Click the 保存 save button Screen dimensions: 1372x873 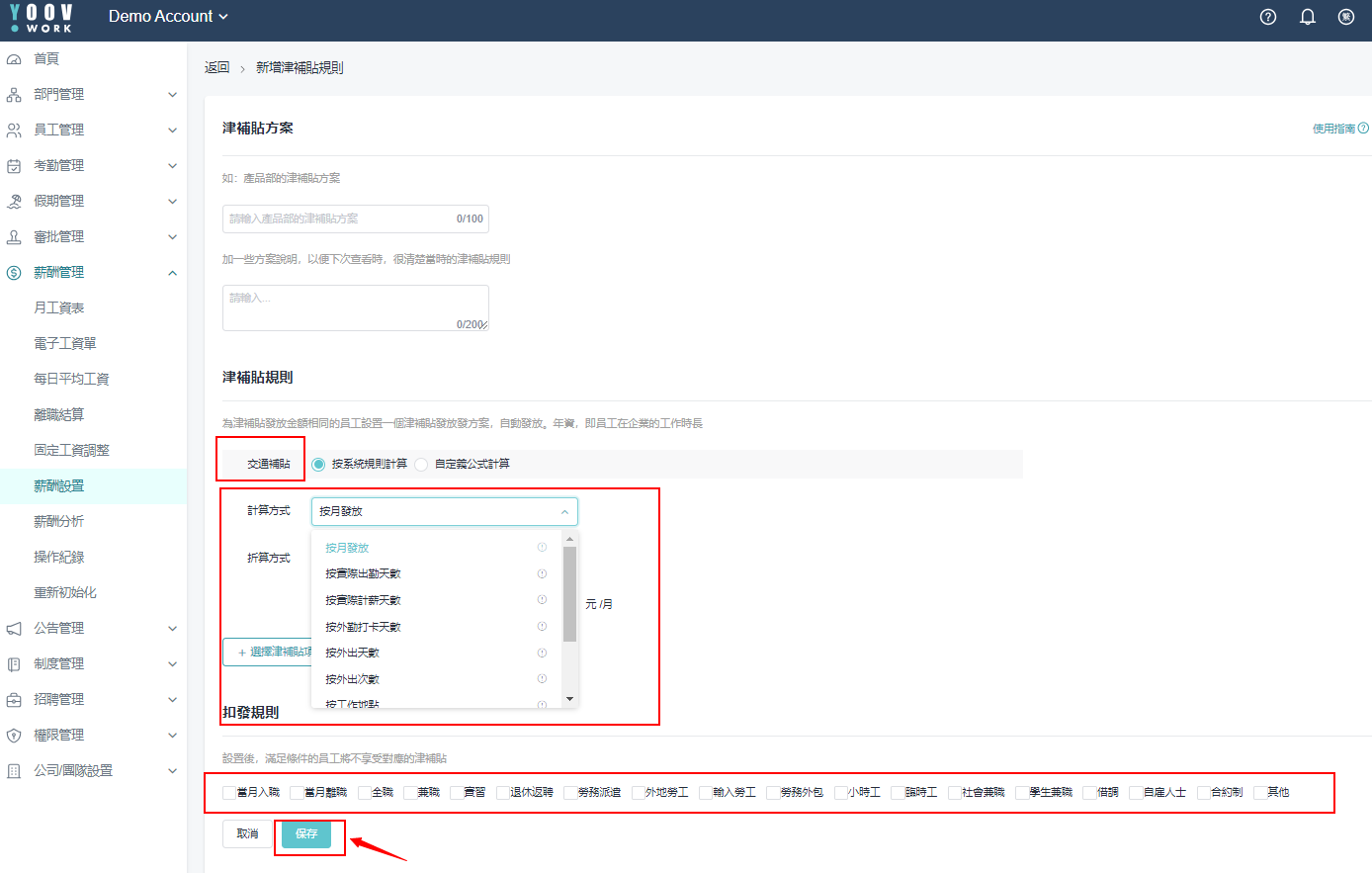[x=306, y=834]
